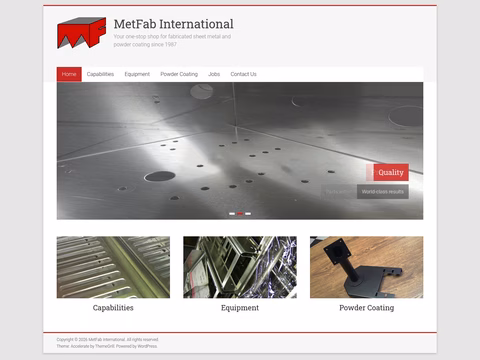The width and height of the screenshot is (480, 360).
Task: Click the main sheet metal slider image
Action: pyautogui.click(x=240, y=151)
